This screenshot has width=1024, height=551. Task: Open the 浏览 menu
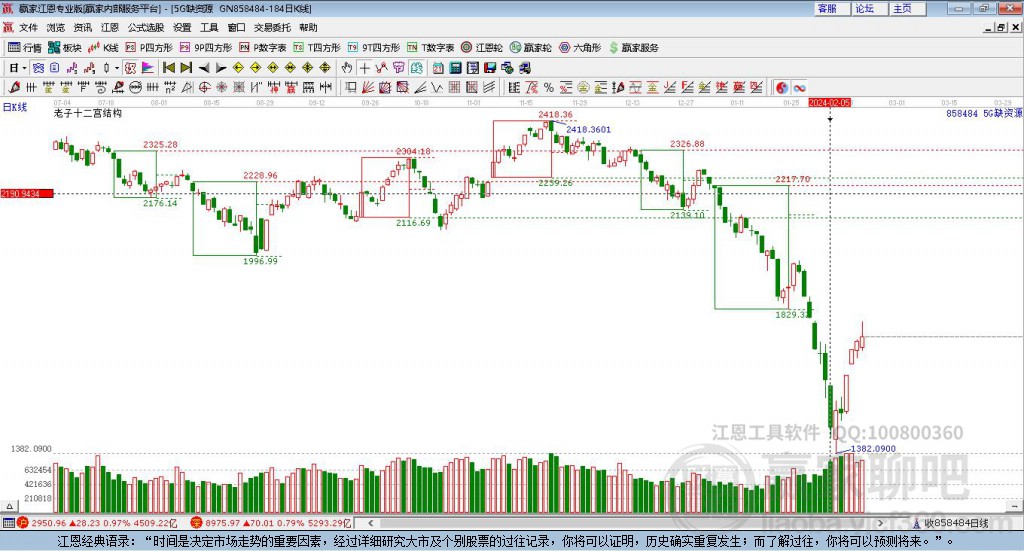pos(56,27)
